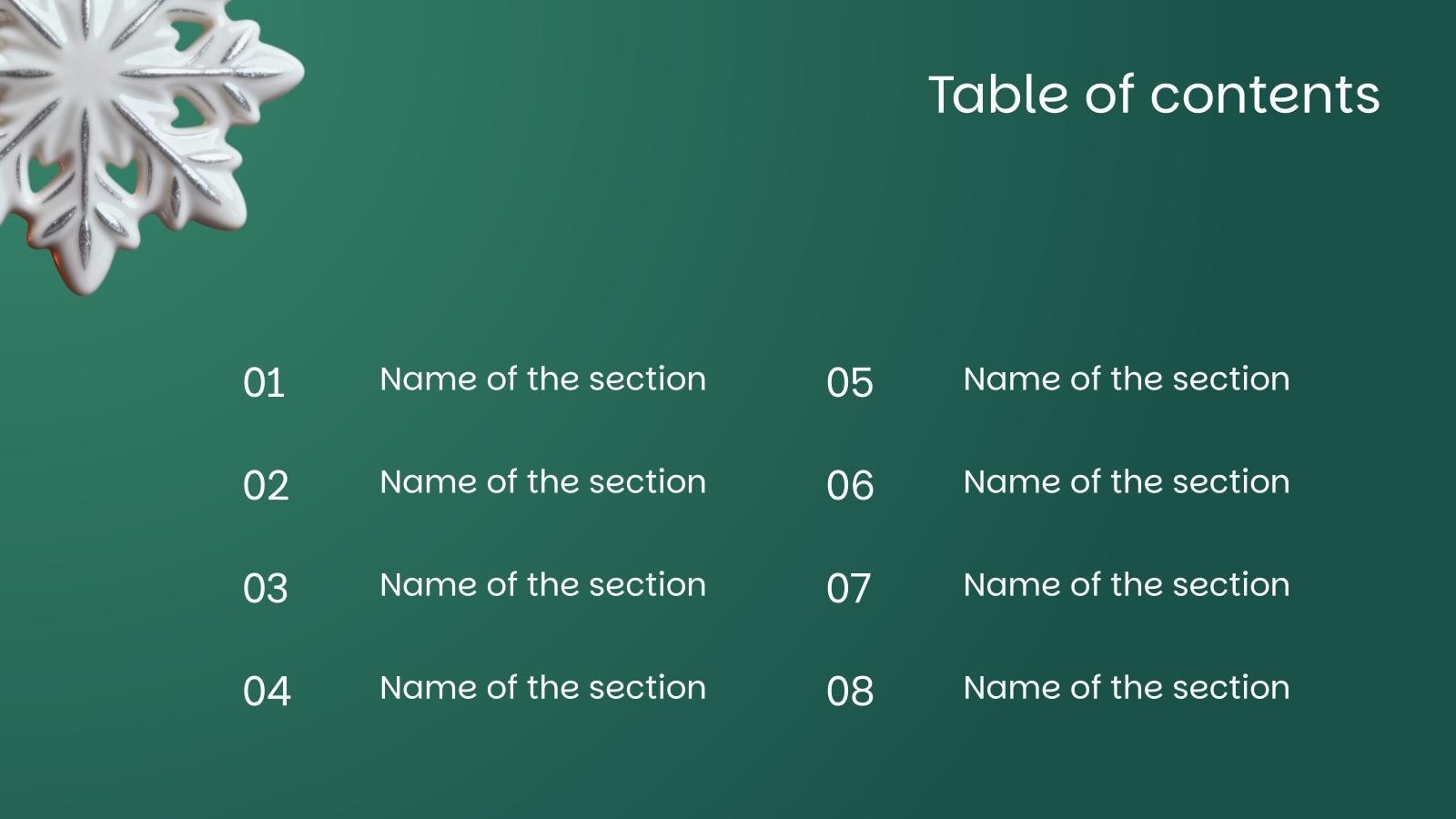Image resolution: width=1456 pixels, height=819 pixels.
Task: Select section number 01
Action: [x=264, y=383]
